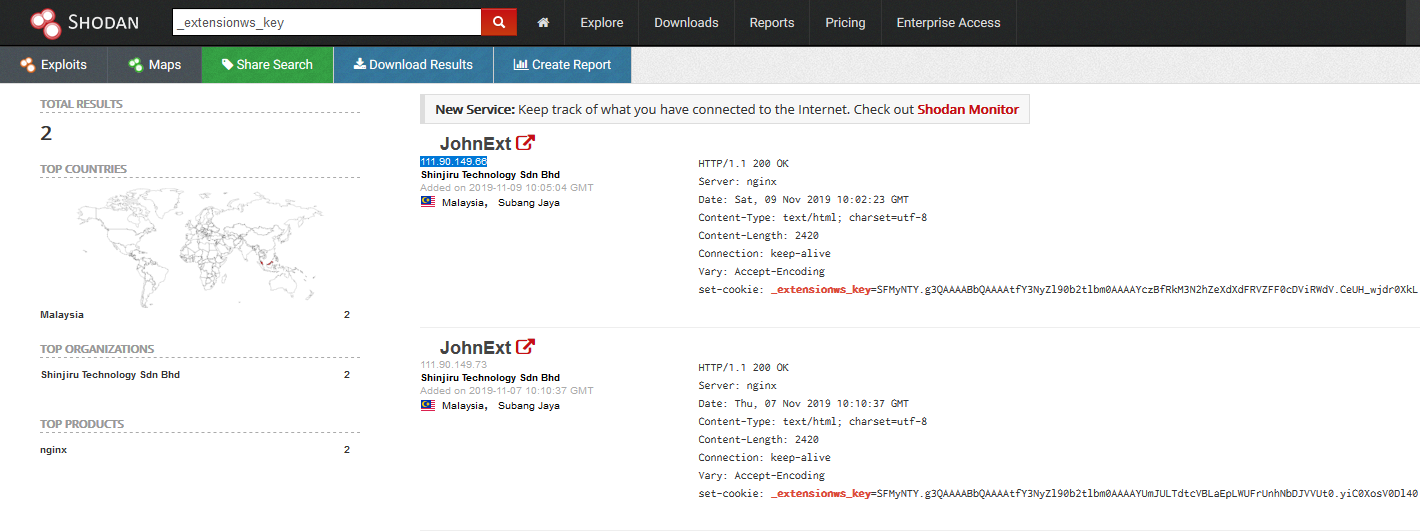Click the red search magnifier button
The width and height of the screenshot is (1420, 531).
(x=499, y=22)
